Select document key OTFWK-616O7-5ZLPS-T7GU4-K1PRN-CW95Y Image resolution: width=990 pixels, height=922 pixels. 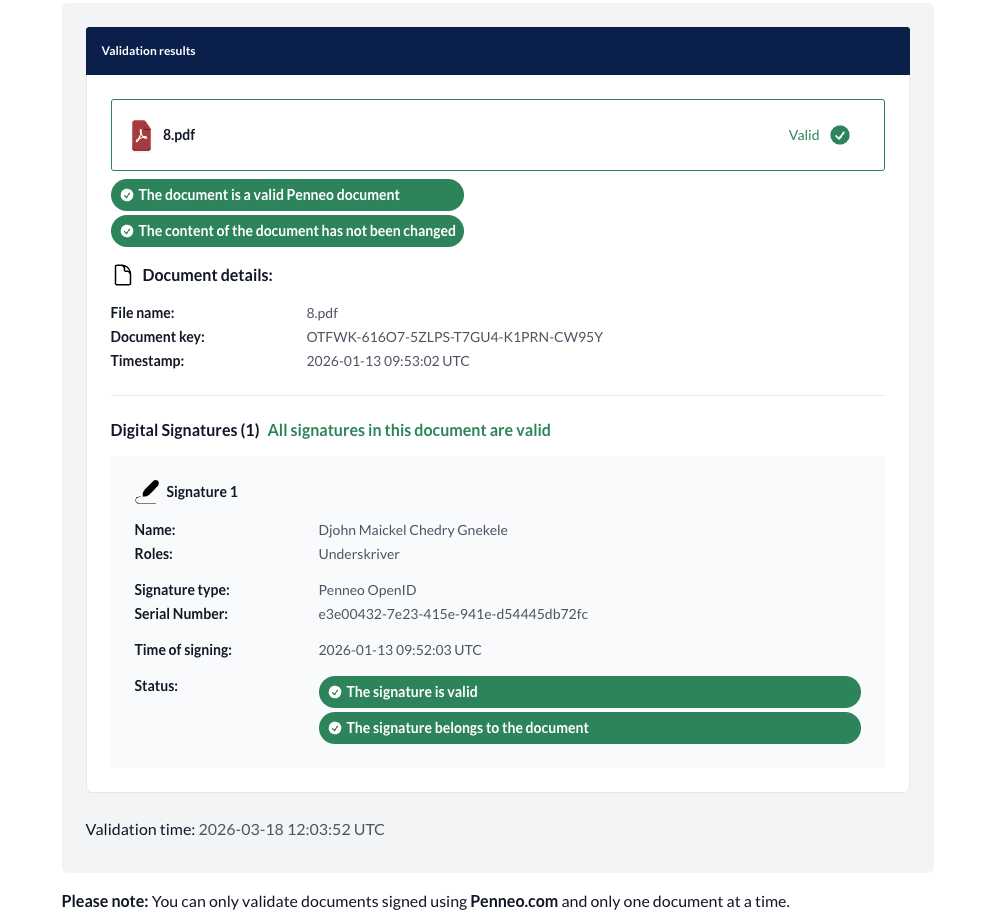click(455, 337)
